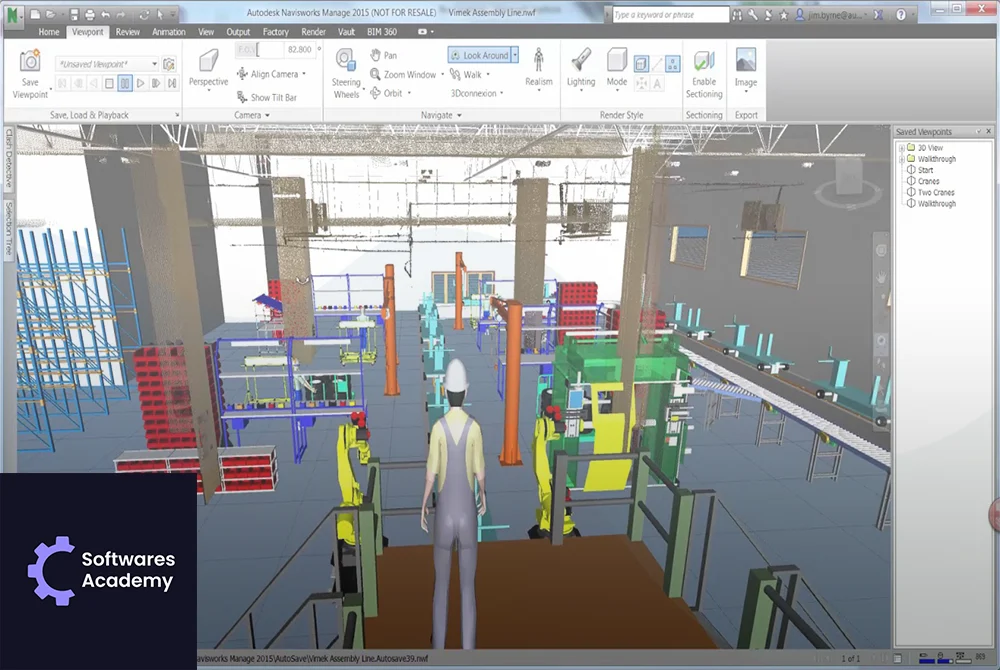Click the Save Viewpoint camera icon
1000x670 pixels.
click(x=29, y=62)
